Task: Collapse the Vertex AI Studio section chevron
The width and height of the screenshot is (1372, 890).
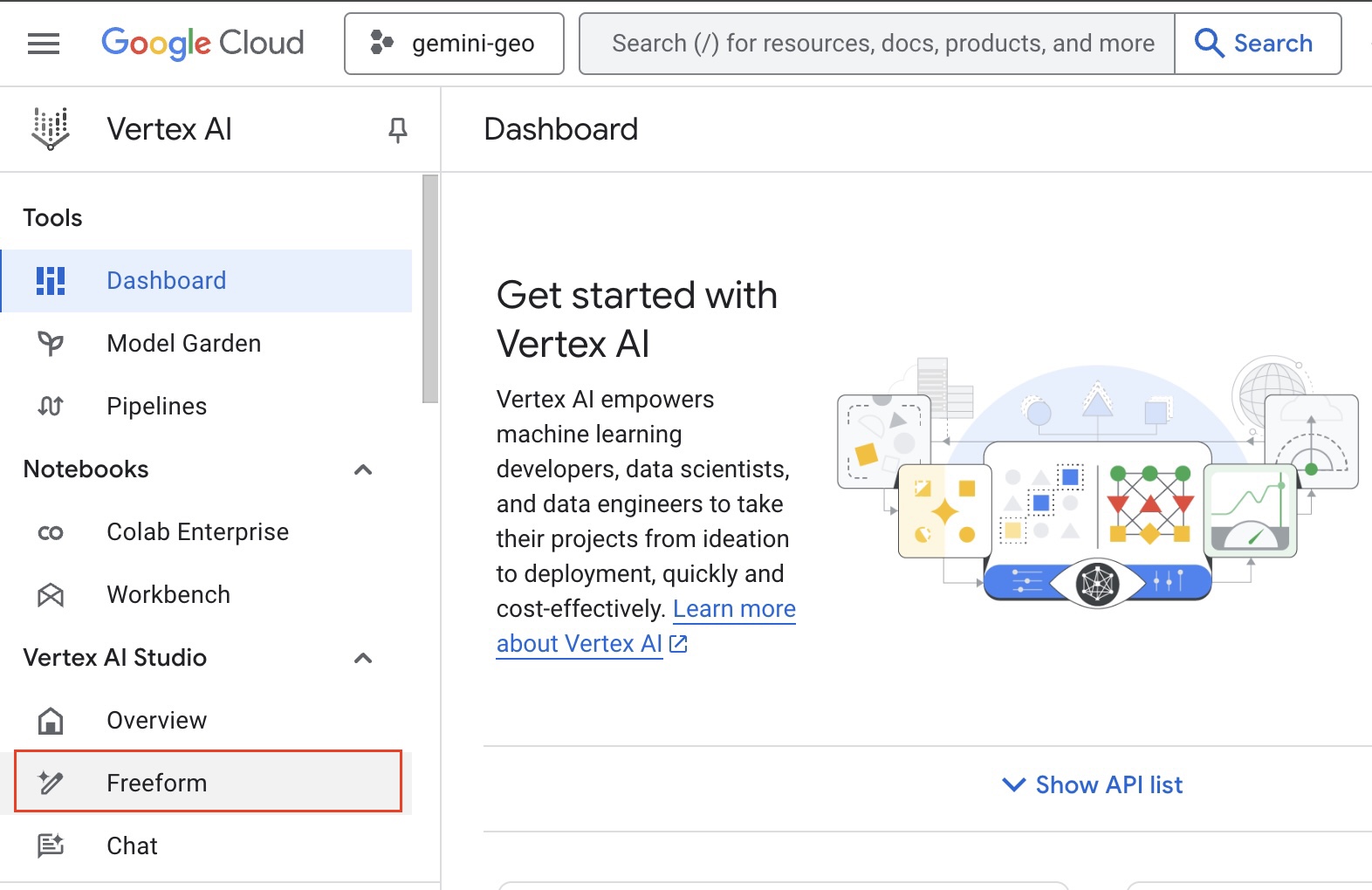Action: tap(363, 658)
